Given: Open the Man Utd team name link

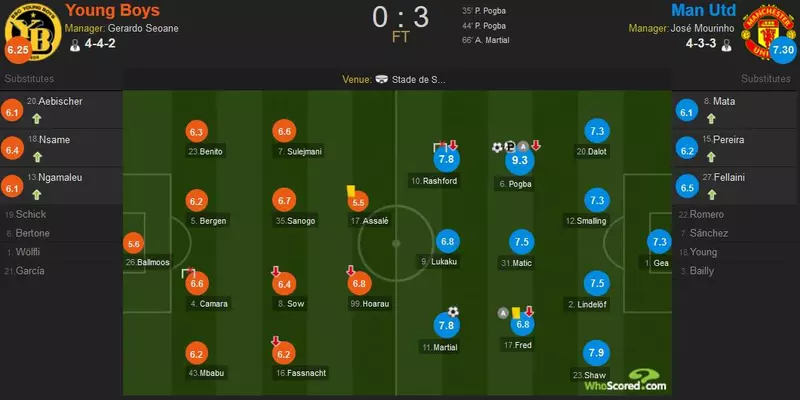Looking at the screenshot, I should pyautogui.click(x=704, y=10).
